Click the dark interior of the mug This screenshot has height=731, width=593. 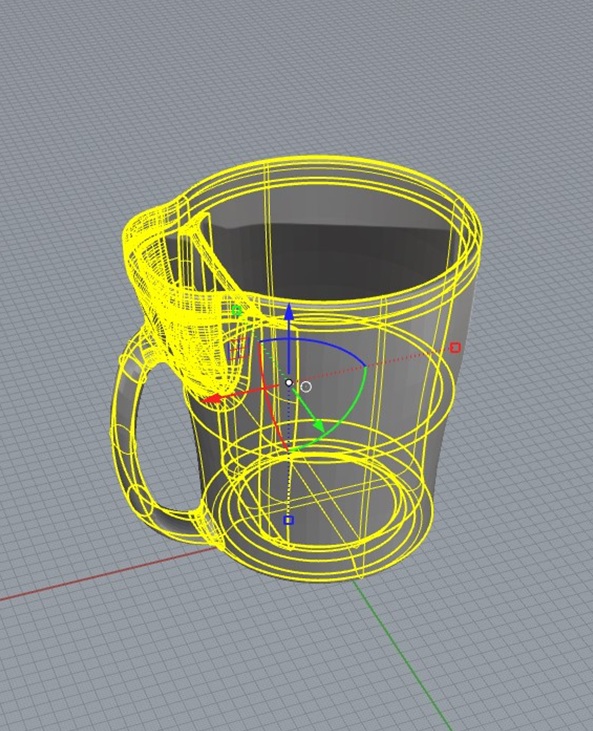(326, 252)
